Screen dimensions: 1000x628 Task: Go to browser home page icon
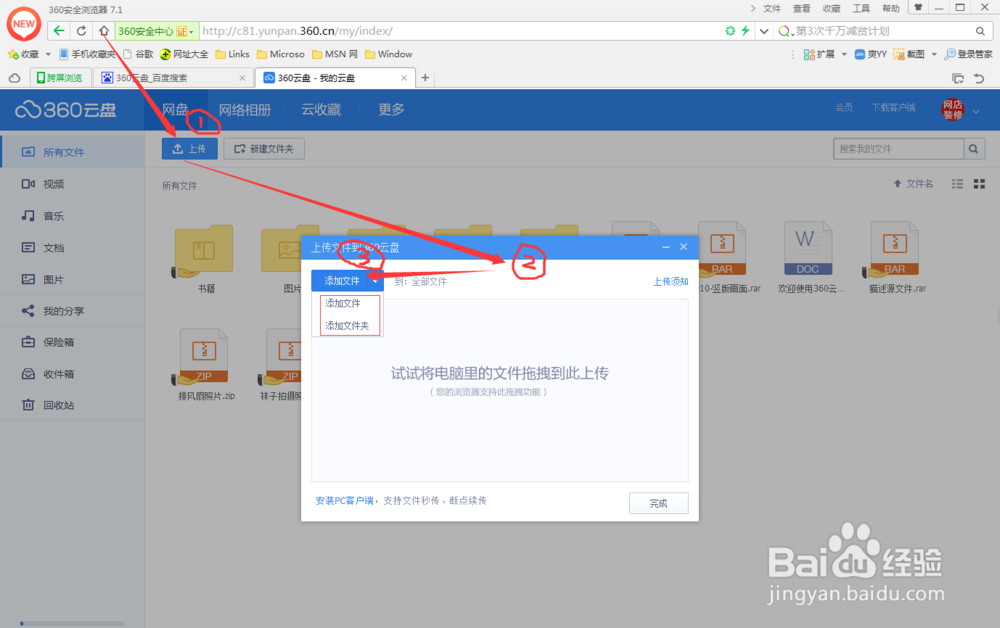point(104,31)
